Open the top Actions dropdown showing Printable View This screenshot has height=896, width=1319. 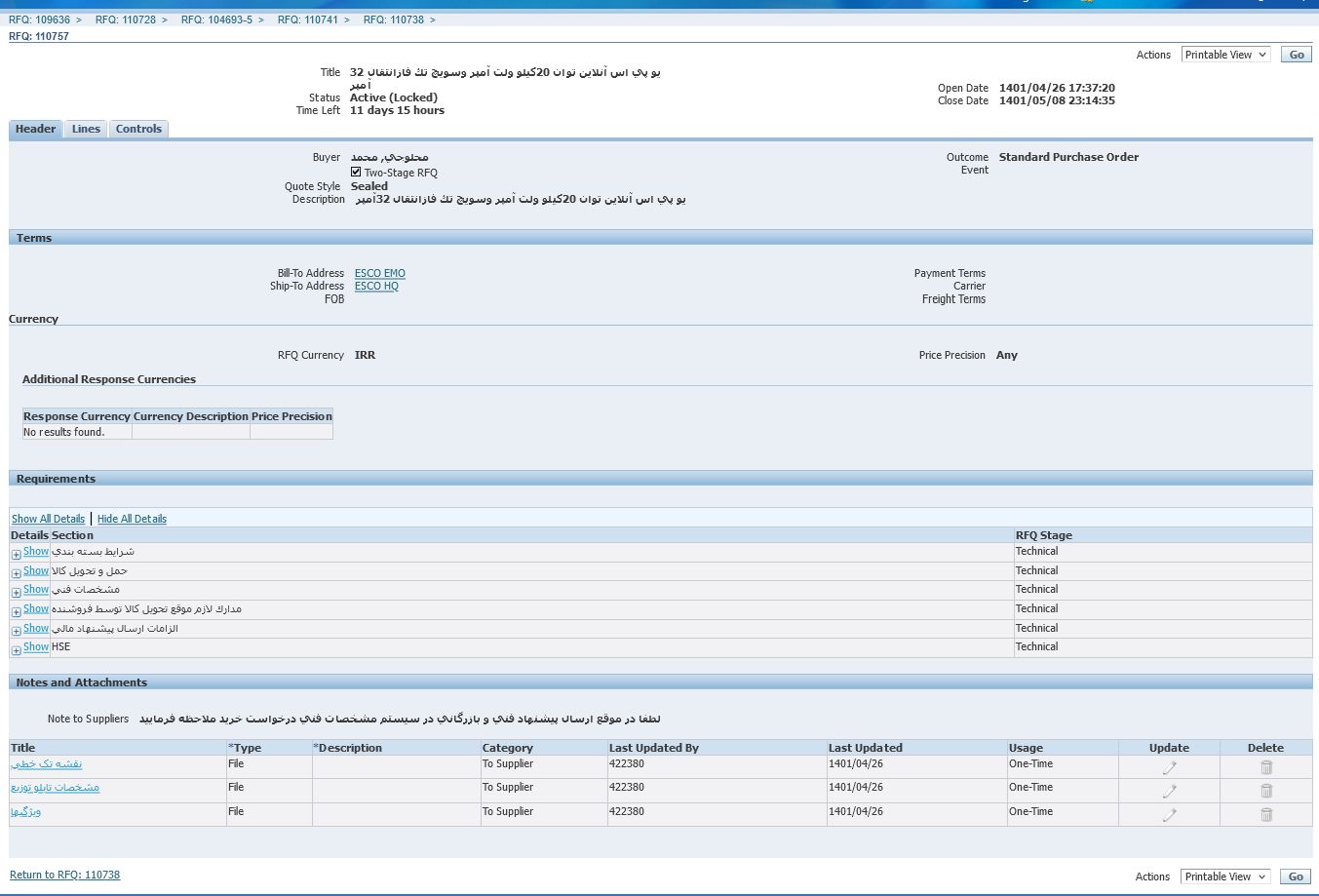[x=1225, y=55]
